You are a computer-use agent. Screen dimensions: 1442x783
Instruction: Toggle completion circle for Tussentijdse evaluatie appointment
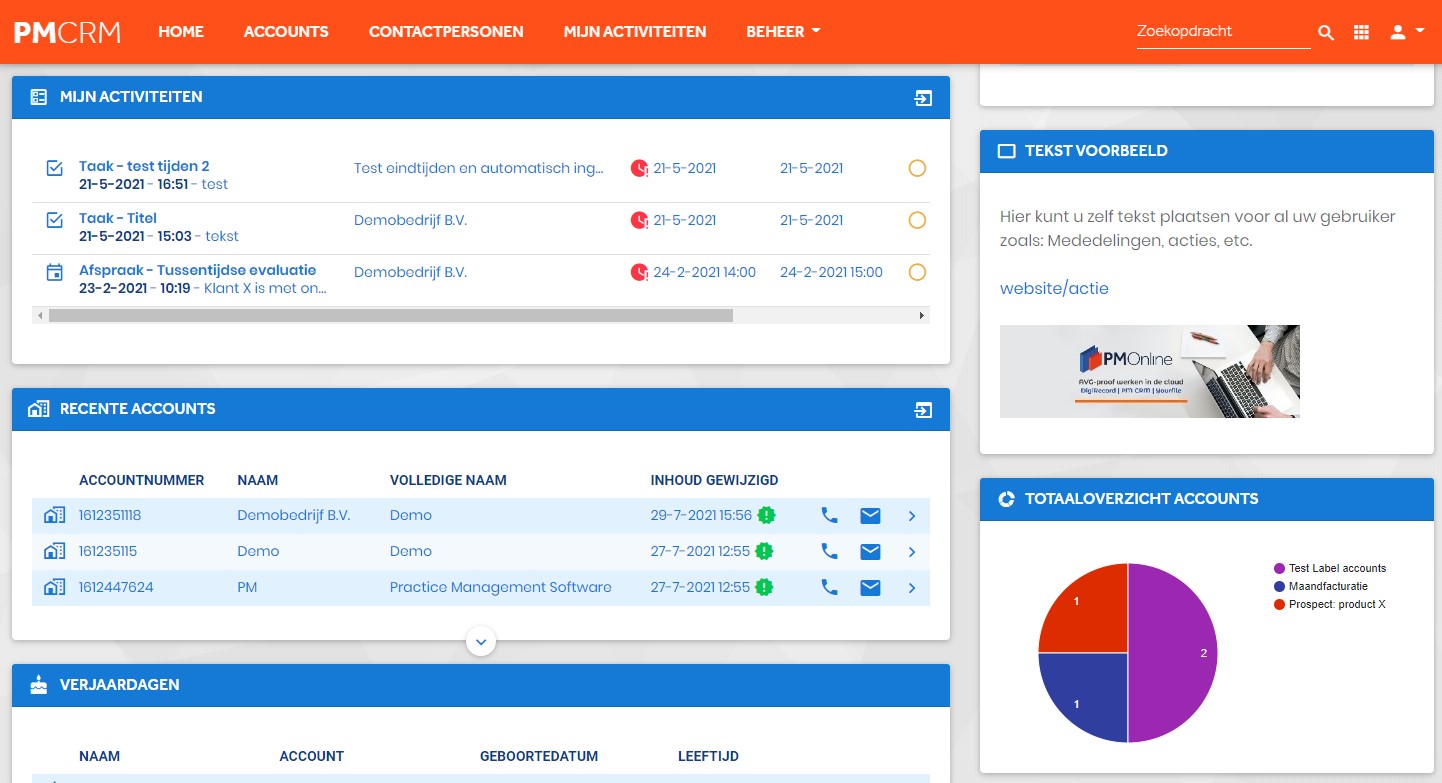pyautogui.click(x=917, y=272)
